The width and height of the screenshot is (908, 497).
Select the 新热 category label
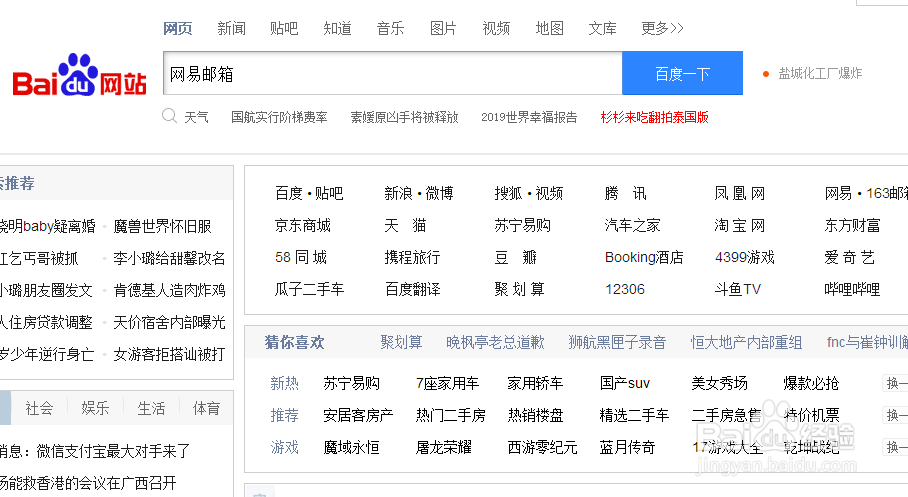[x=284, y=383]
